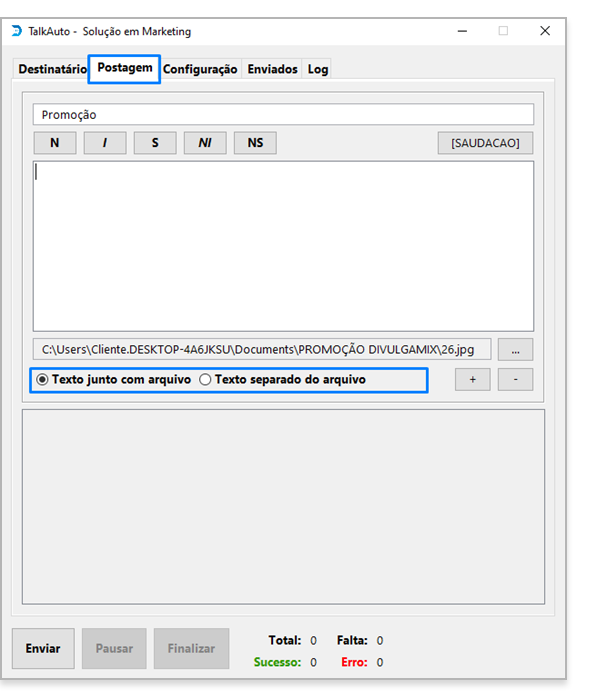The image size is (599, 698).
Task: Apply bold strikethrough with NS button
Action: tap(255, 143)
